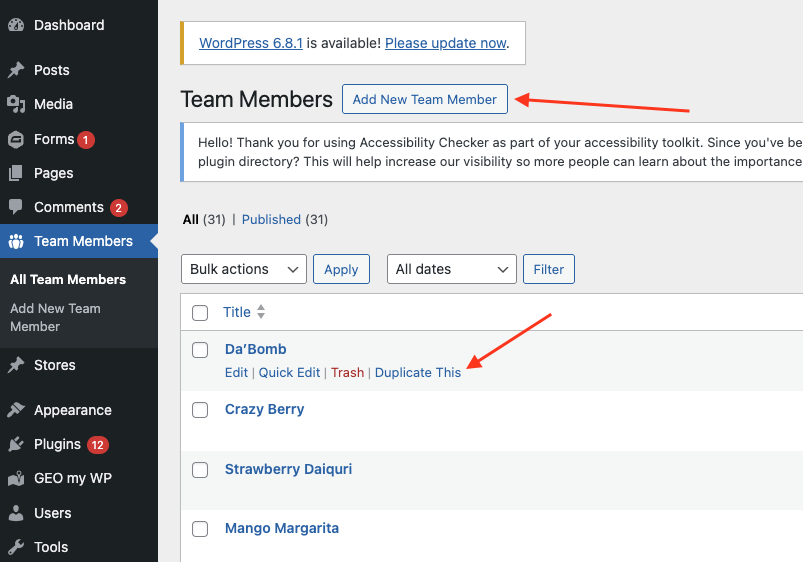Image resolution: width=803 pixels, height=562 pixels.
Task: Filter by Published team members
Action: tap(271, 220)
